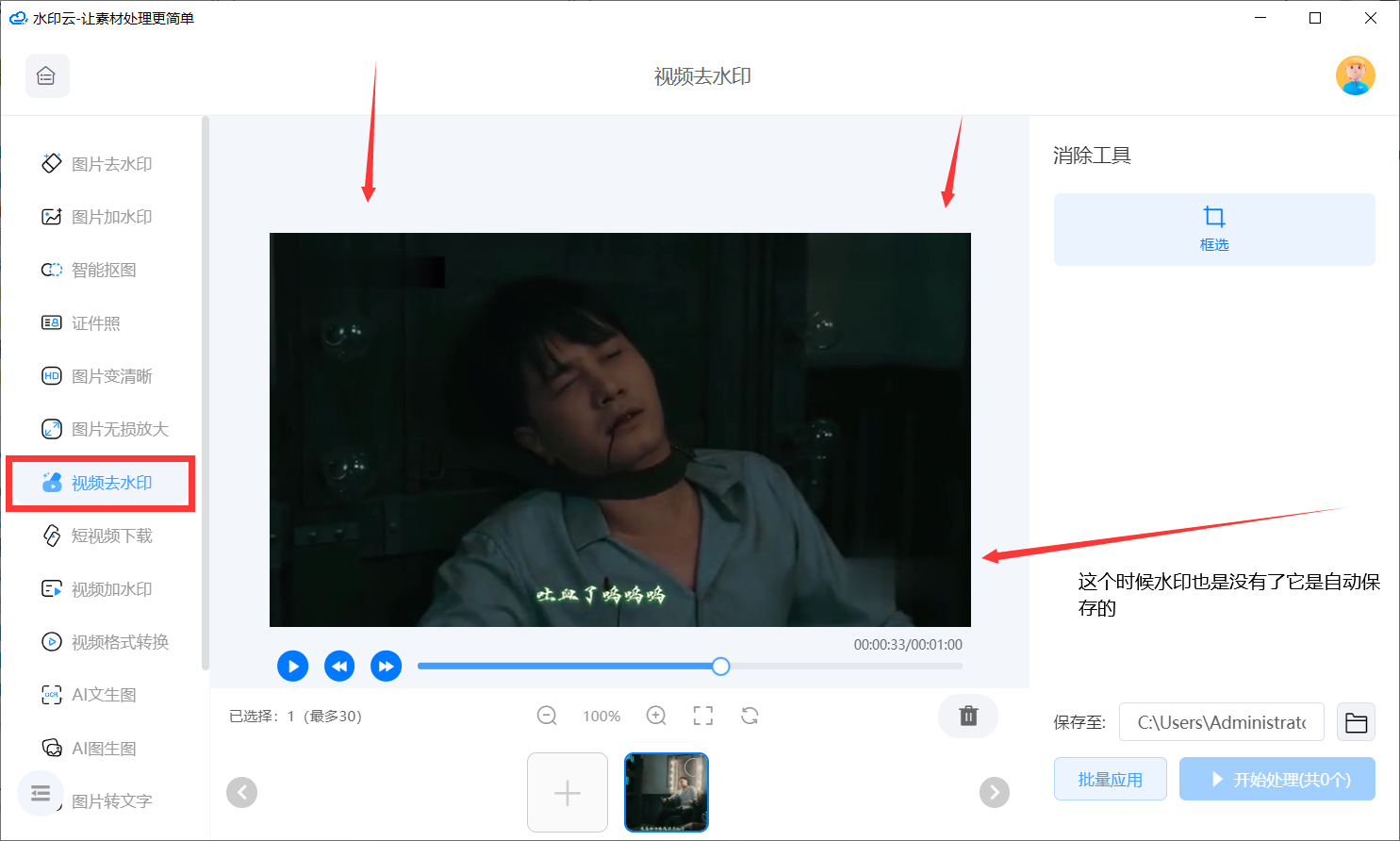Go to previous thumbnails with left arrow

[x=241, y=792]
